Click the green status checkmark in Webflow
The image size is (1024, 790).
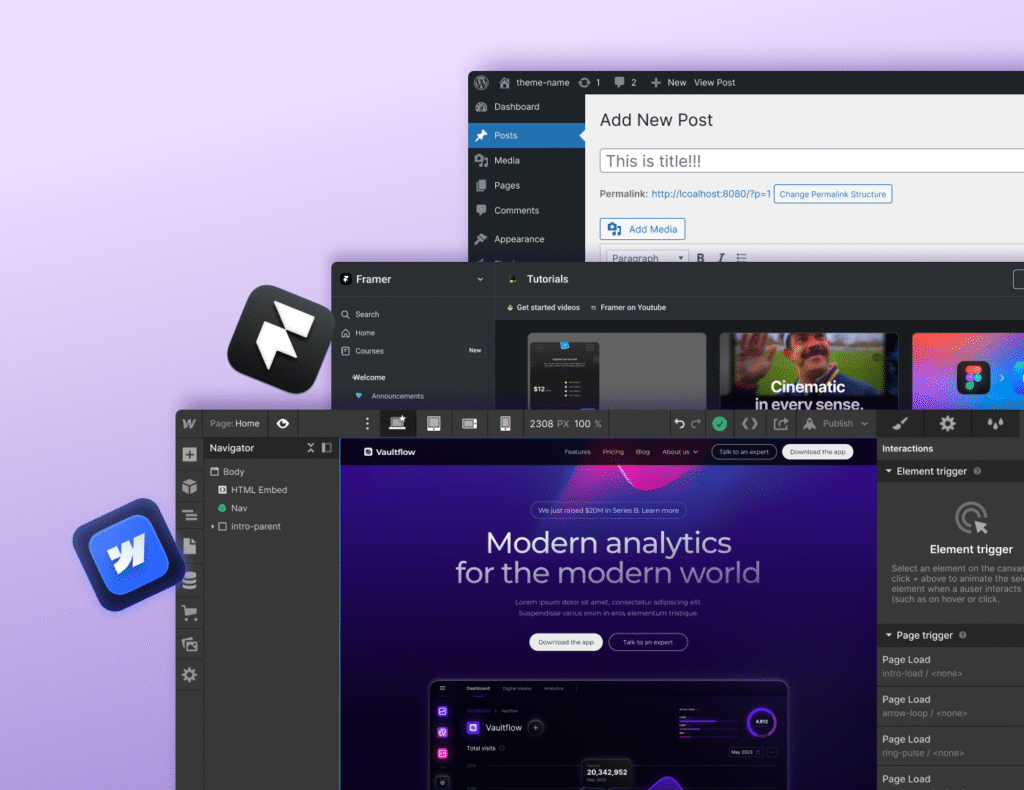tap(720, 424)
